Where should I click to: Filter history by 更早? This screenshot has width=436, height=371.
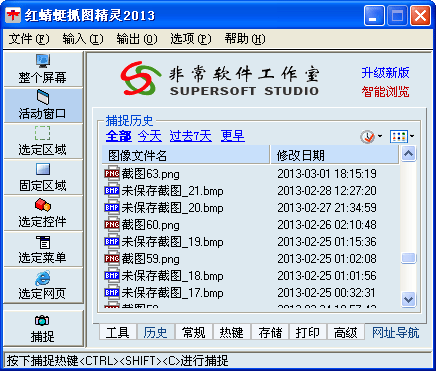pos(233,136)
